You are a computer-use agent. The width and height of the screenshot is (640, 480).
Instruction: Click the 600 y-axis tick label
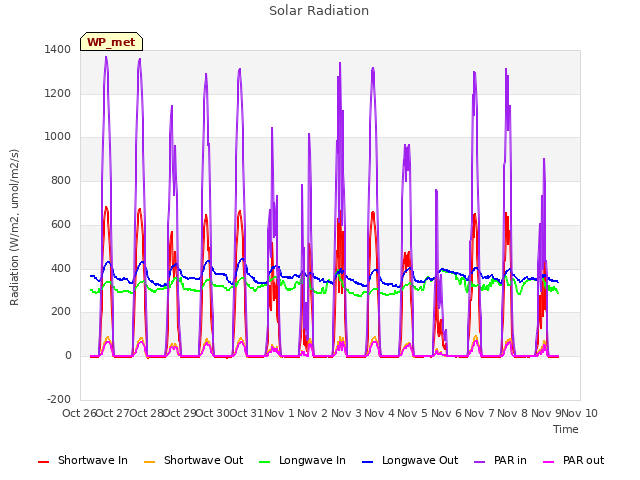61,224
